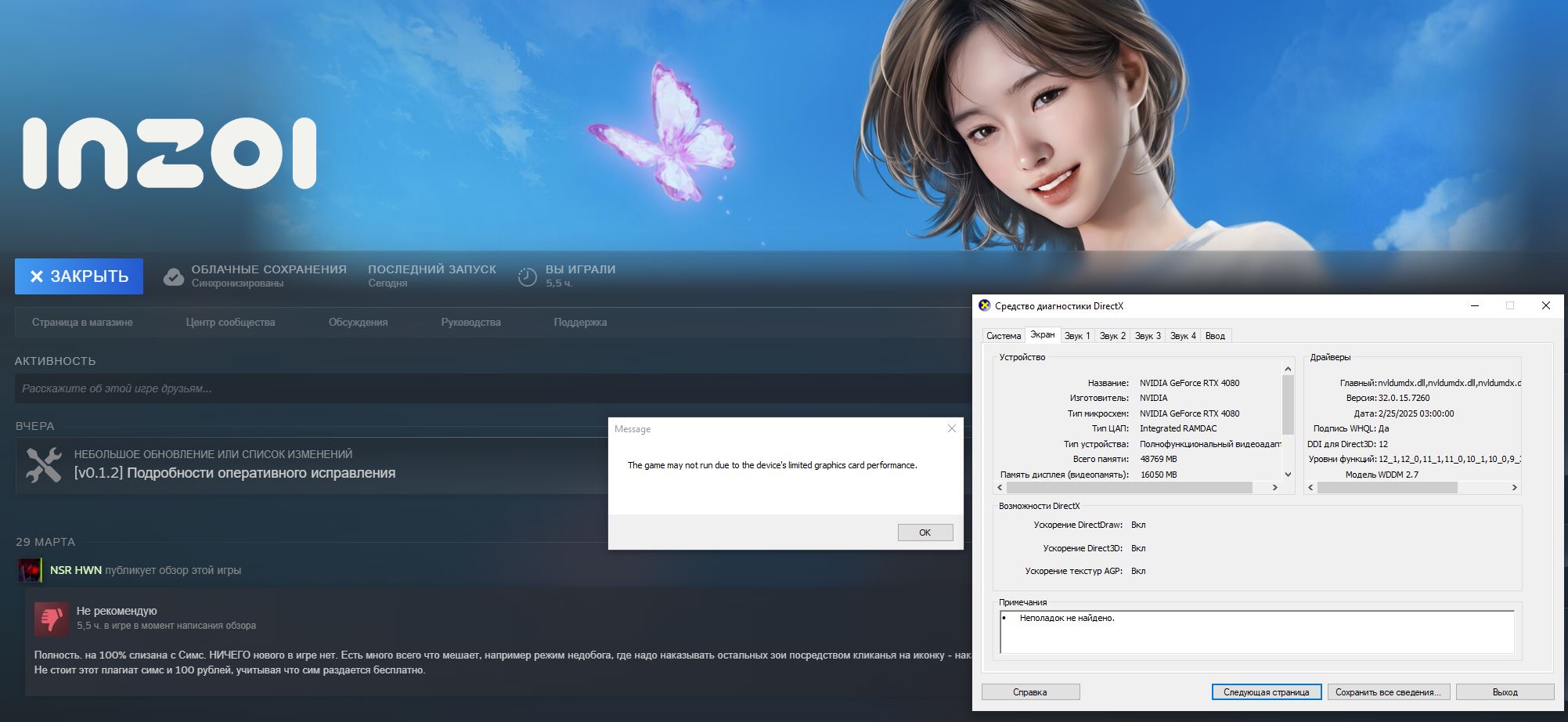Click the up arrow of the Устройство scrollbar
Viewport: 1568px width, 722px height.
[x=1288, y=369]
